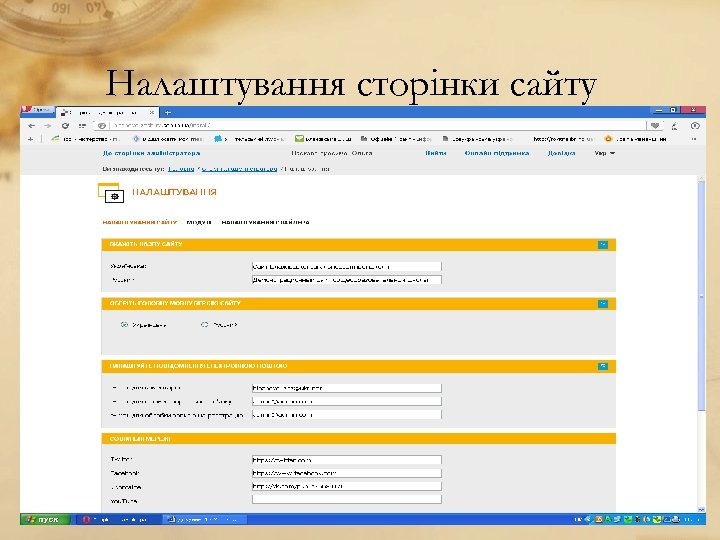Collapse the email notifications section
The height and width of the screenshot is (540, 720).
(603, 366)
